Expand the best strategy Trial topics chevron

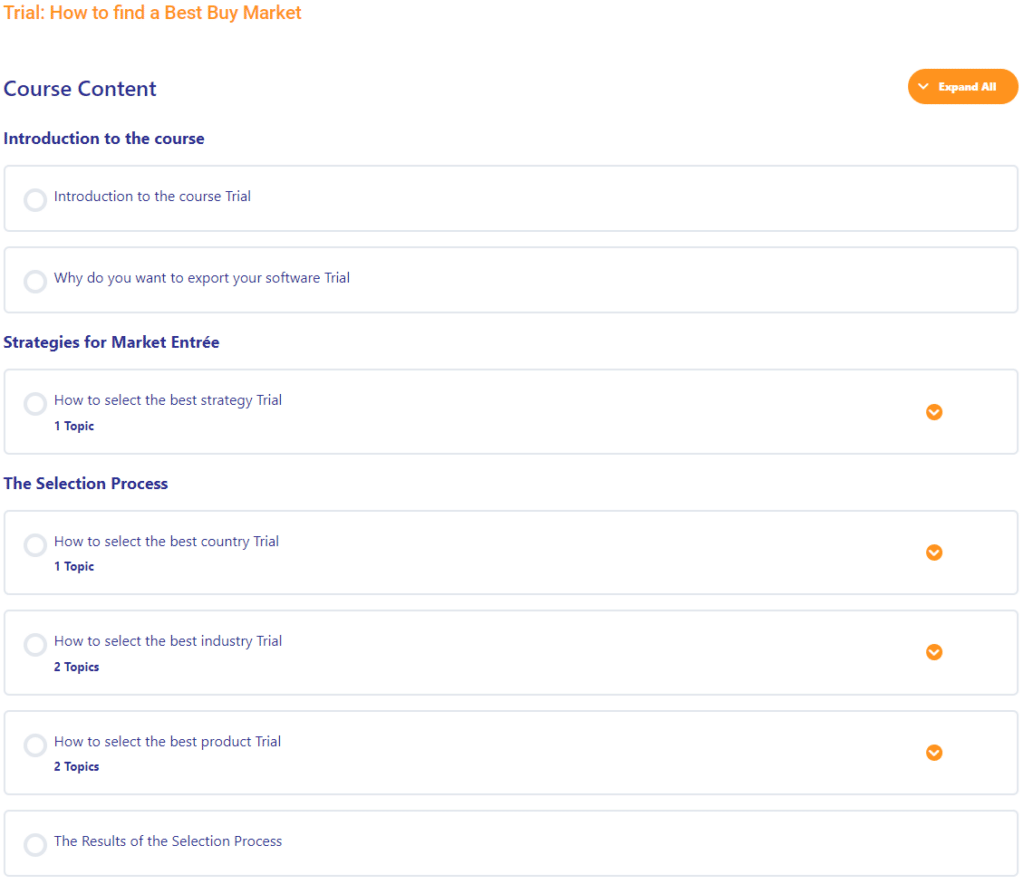[x=934, y=412]
